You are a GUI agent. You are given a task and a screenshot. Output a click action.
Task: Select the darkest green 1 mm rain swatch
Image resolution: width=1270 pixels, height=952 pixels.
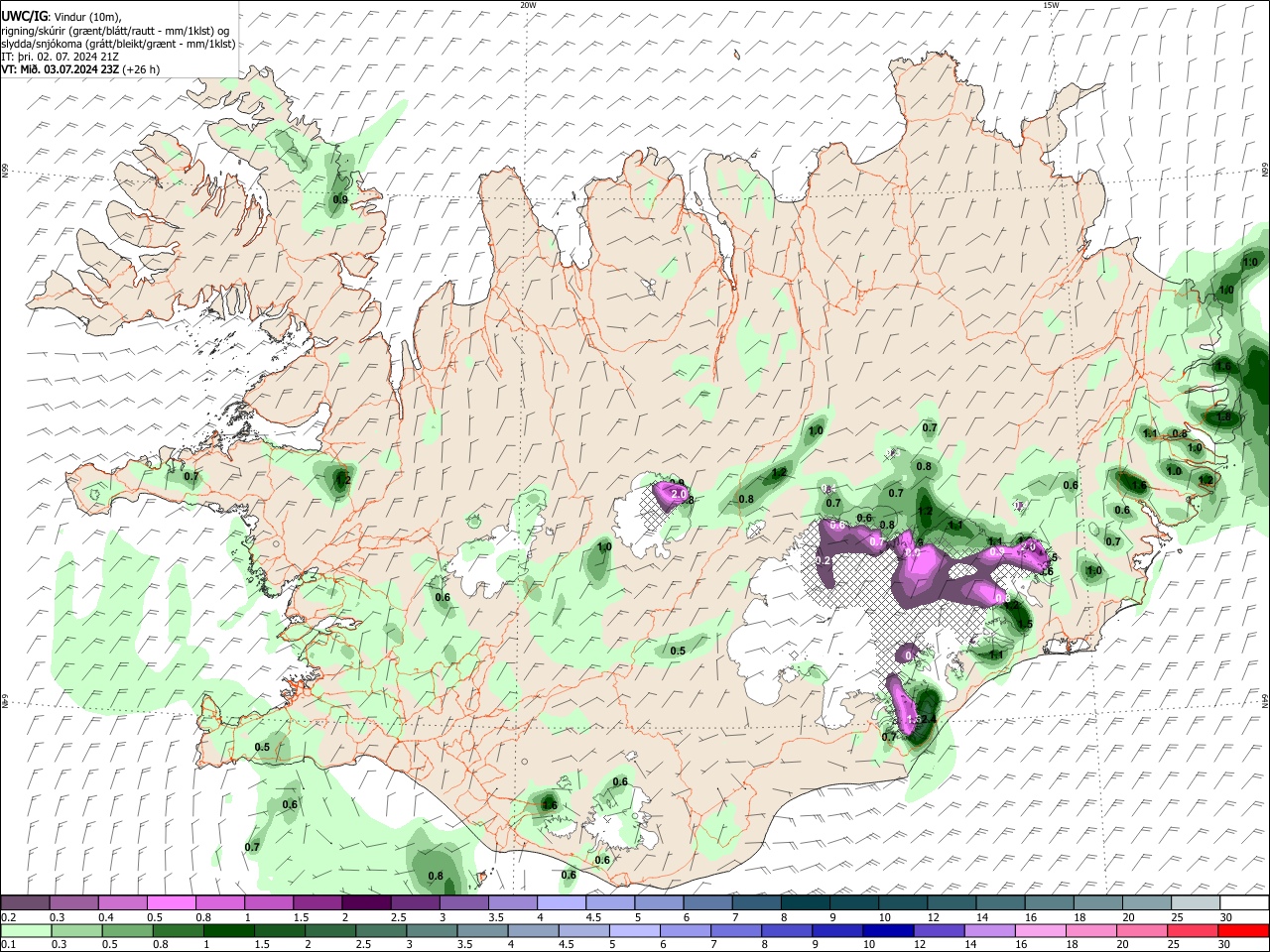228,930
